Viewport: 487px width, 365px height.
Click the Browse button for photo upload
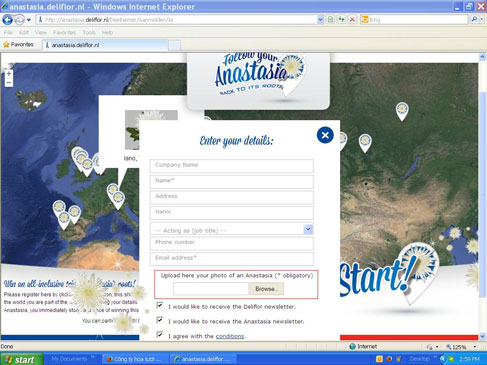[266, 289]
